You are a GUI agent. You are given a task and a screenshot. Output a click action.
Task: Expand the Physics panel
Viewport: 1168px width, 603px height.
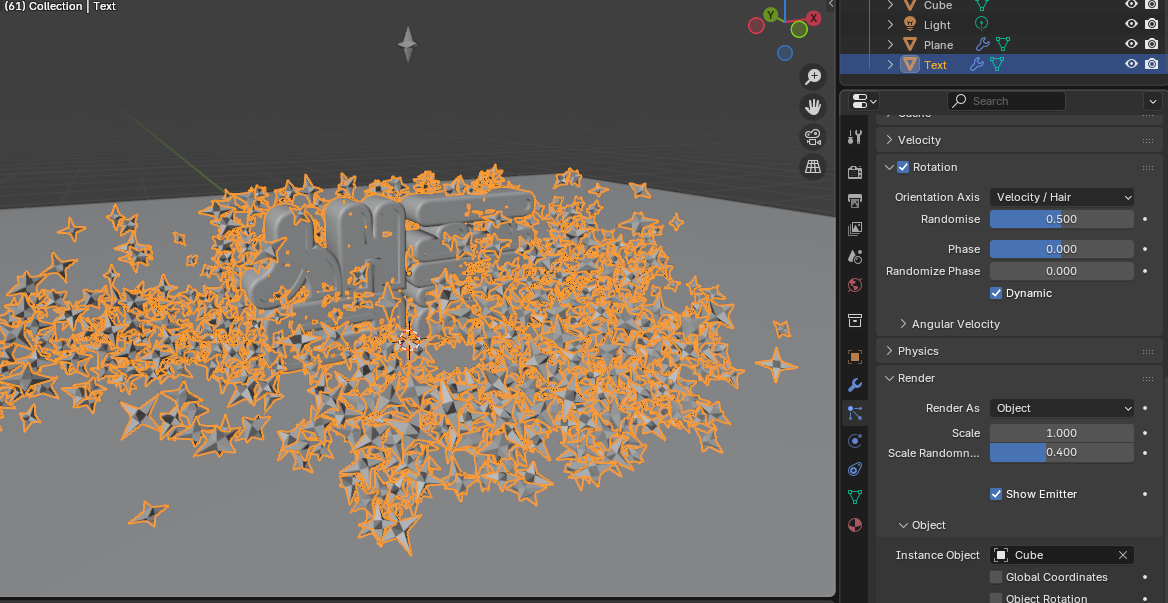point(889,351)
